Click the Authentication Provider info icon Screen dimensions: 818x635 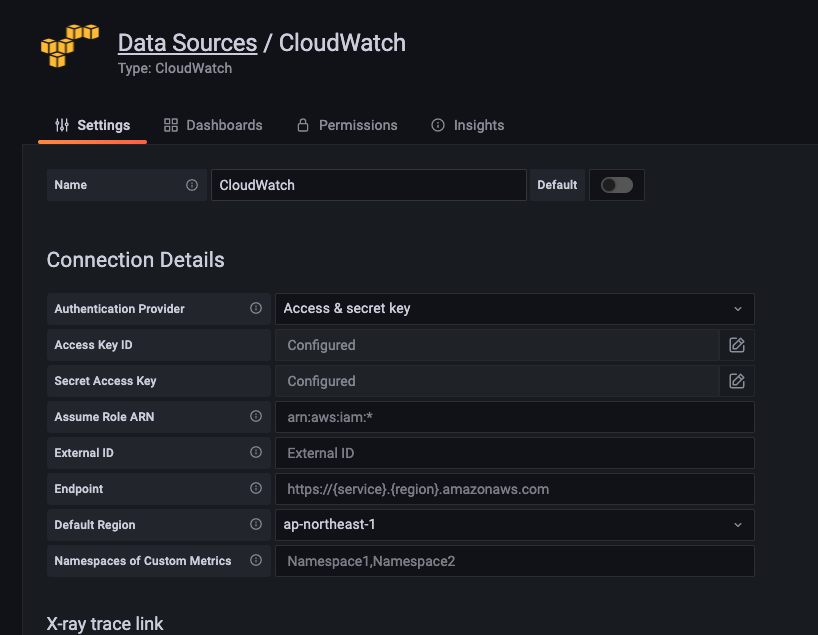click(x=256, y=309)
